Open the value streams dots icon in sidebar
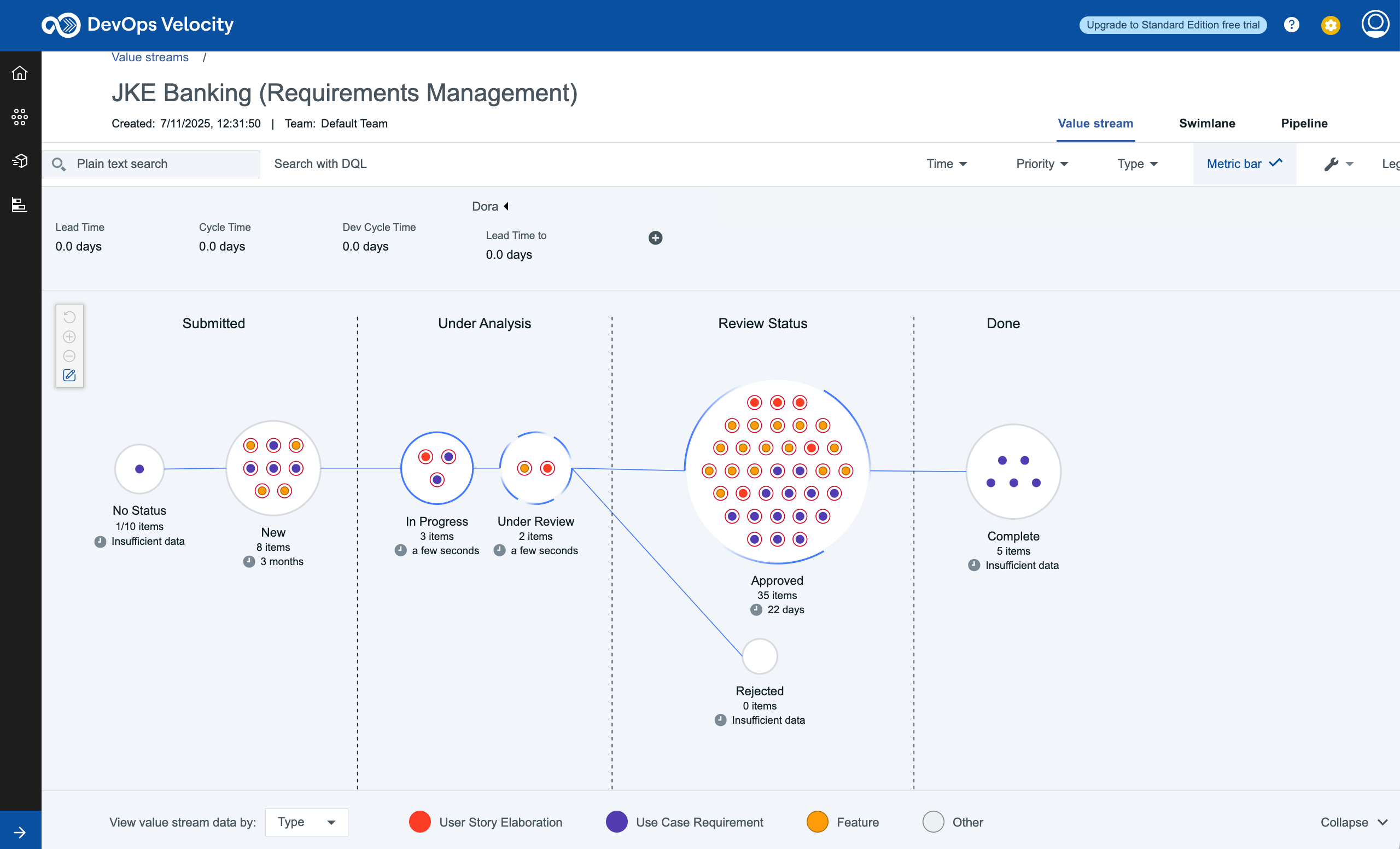The width and height of the screenshot is (1400, 849). coord(20,117)
